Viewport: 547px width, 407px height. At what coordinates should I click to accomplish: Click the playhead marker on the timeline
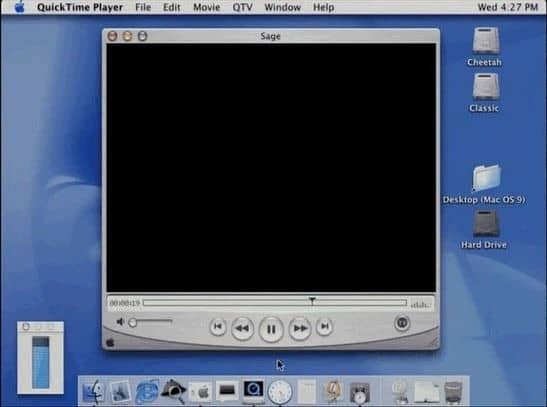click(312, 300)
